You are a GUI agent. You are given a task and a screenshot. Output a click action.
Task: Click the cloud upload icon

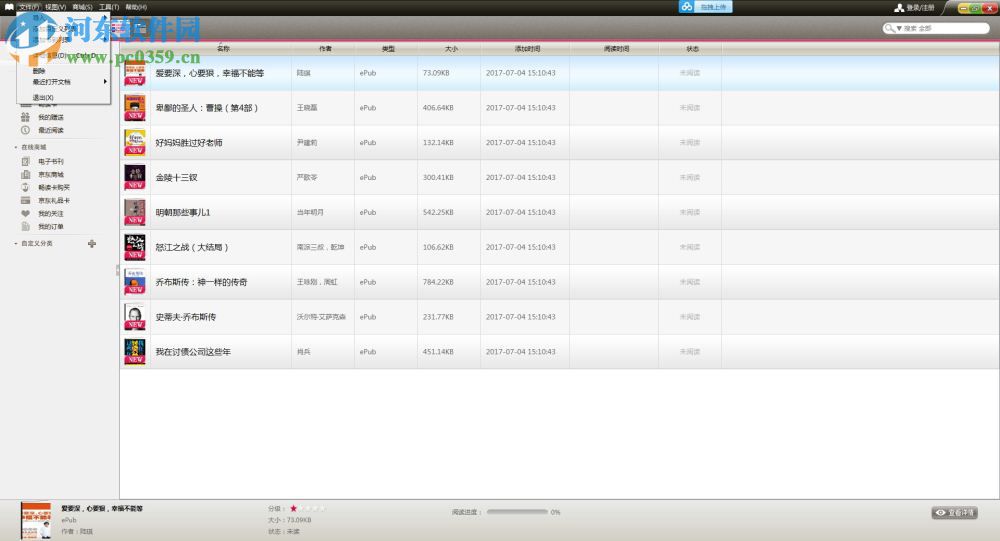(x=686, y=6)
